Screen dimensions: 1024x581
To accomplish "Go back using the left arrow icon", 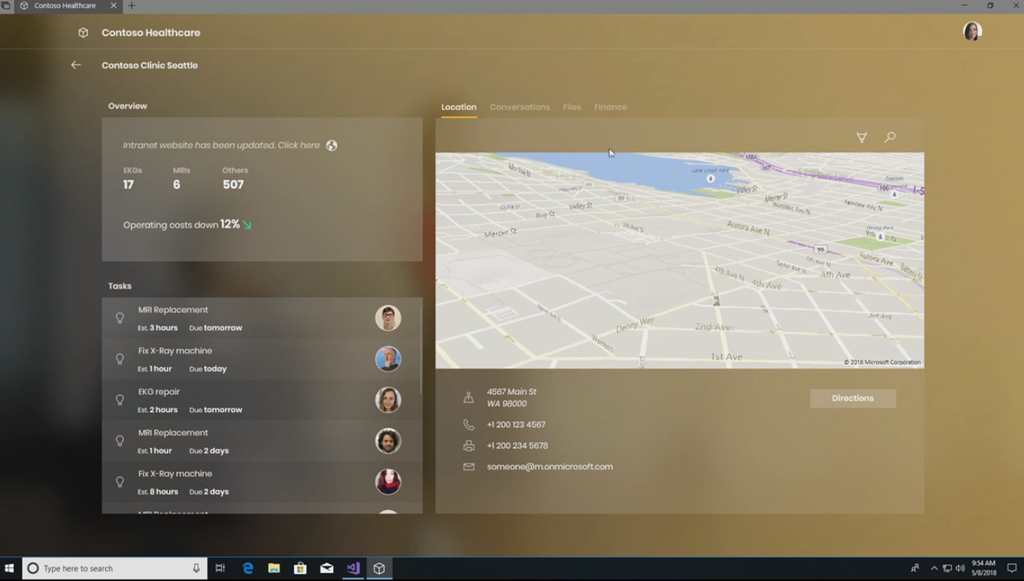I will 76,65.
